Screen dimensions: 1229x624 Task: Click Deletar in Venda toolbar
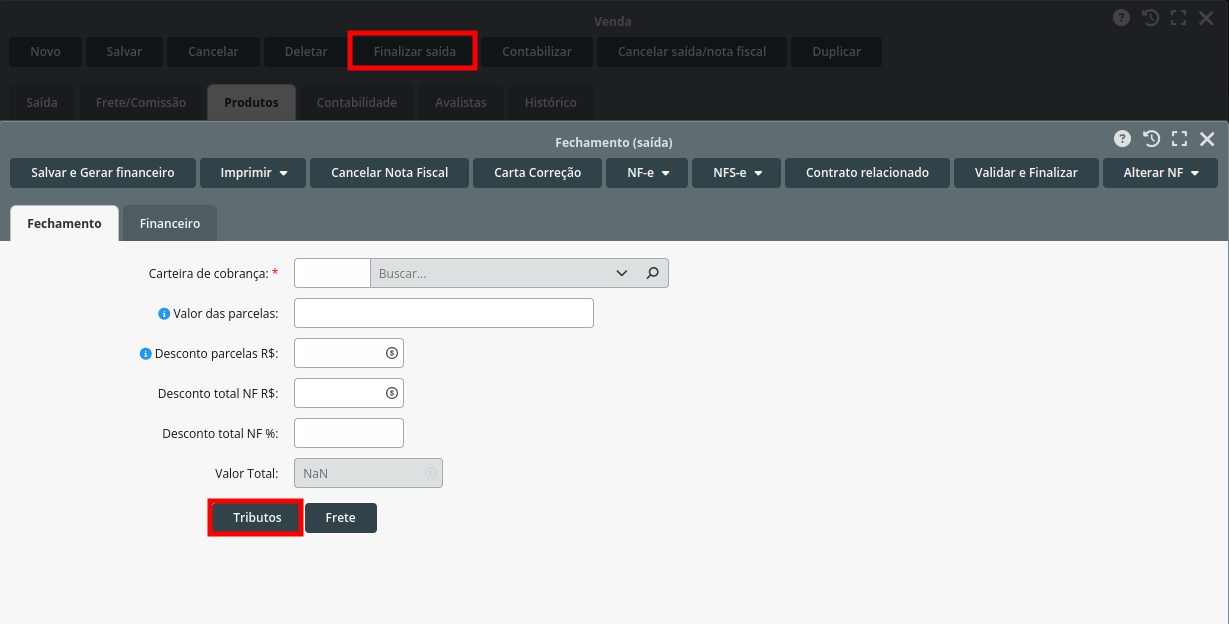[x=306, y=52]
